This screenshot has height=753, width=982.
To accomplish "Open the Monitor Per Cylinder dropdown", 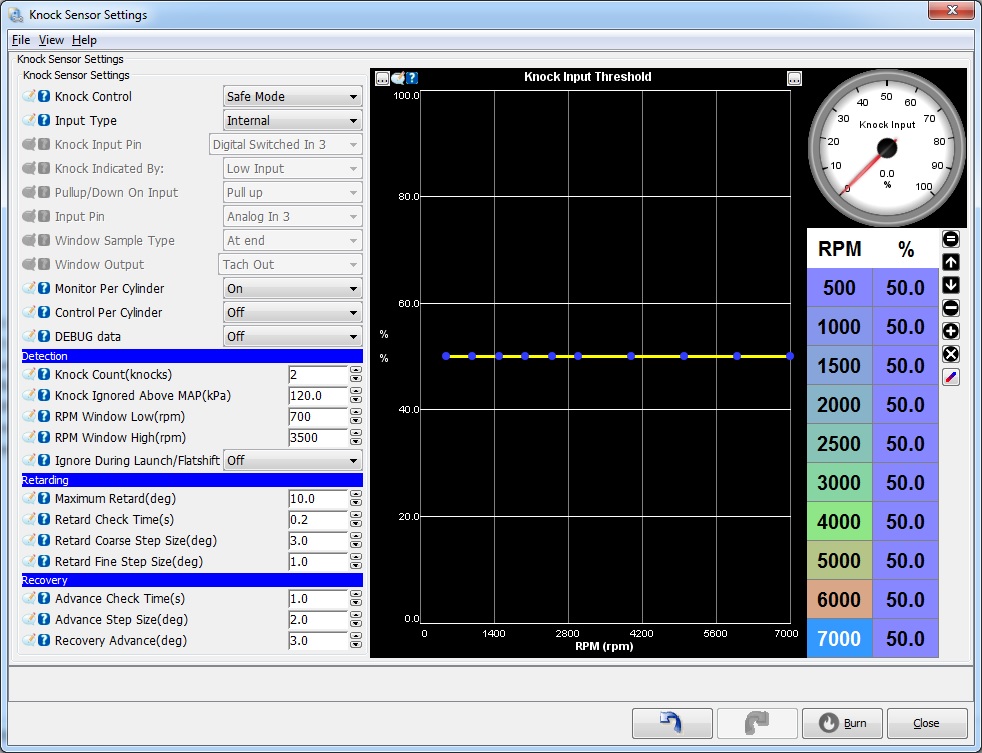I will (x=292, y=289).
